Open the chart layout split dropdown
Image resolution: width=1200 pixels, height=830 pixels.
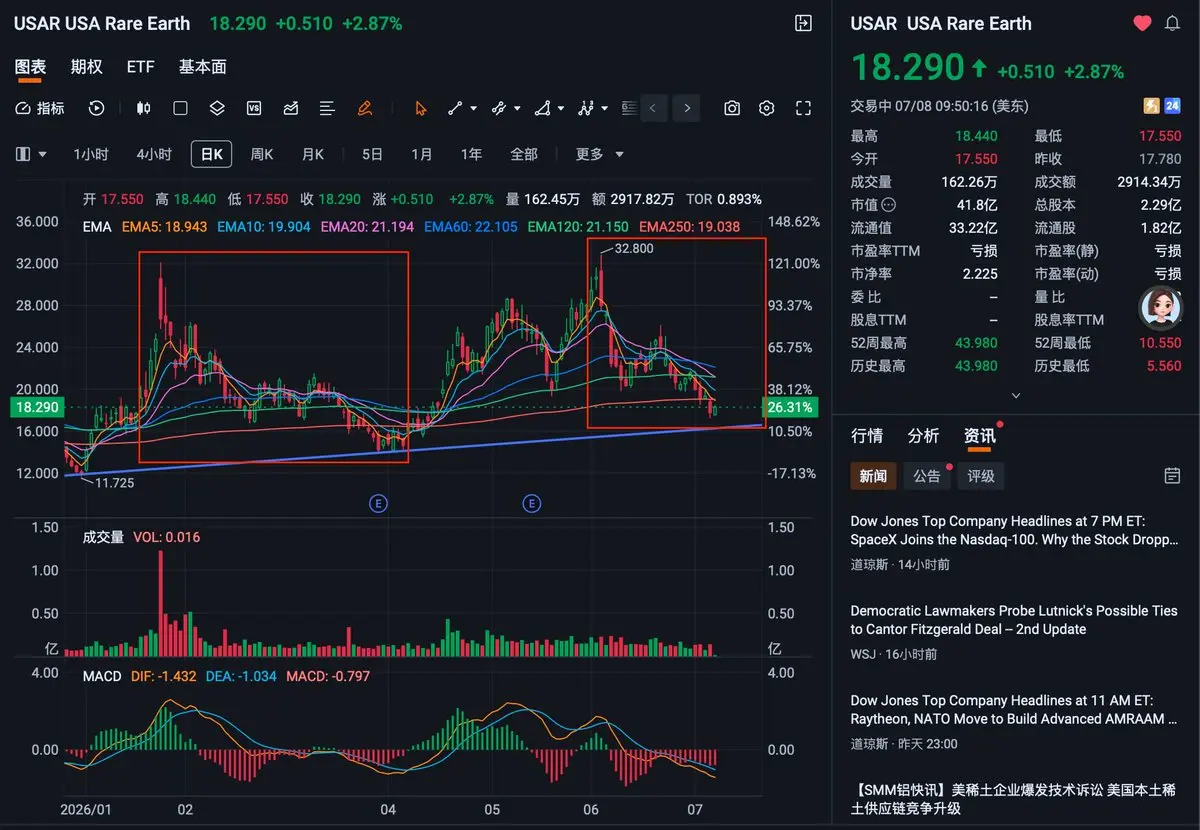point(32,154)
